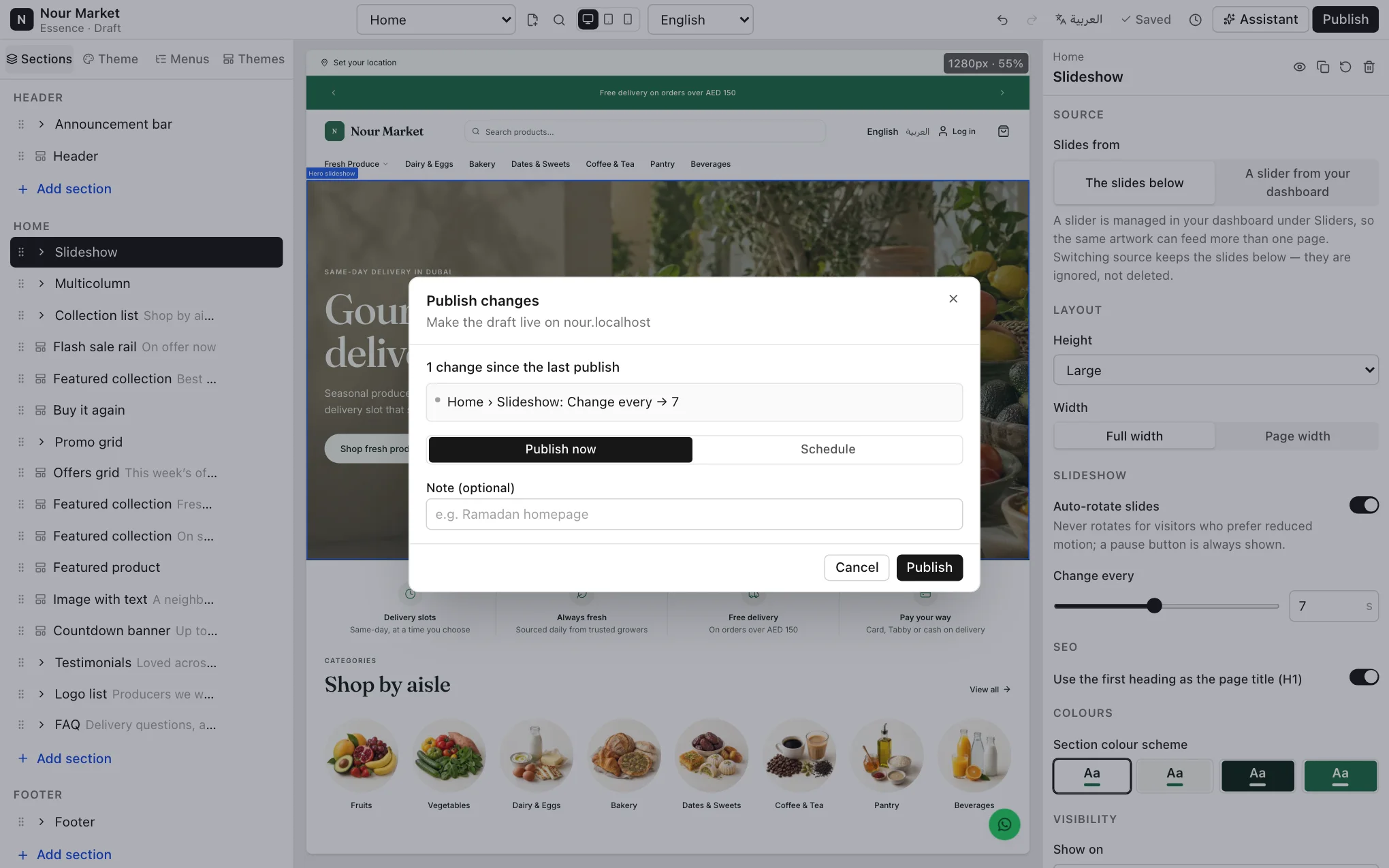Switch to the Menus tab

point(182,59)
